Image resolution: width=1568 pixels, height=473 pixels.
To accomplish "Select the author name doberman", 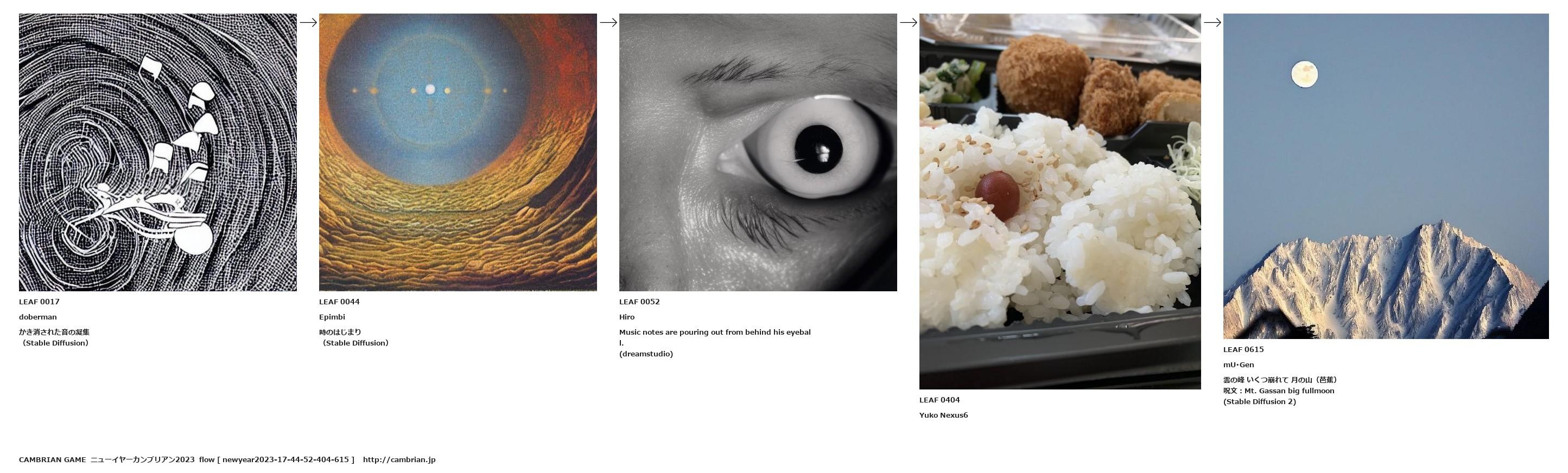I will point(38,317).
